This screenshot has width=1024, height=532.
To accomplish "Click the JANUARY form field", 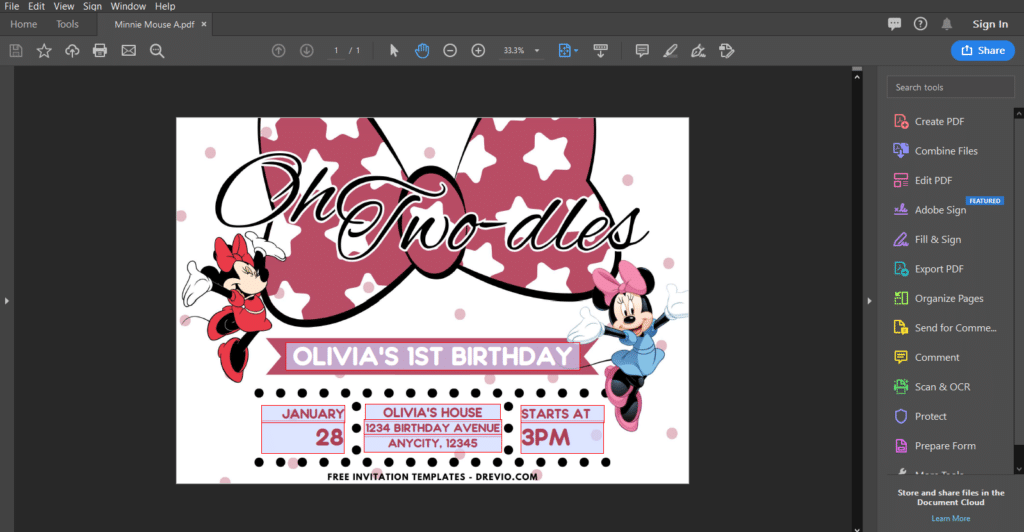I will pos(303,414).
